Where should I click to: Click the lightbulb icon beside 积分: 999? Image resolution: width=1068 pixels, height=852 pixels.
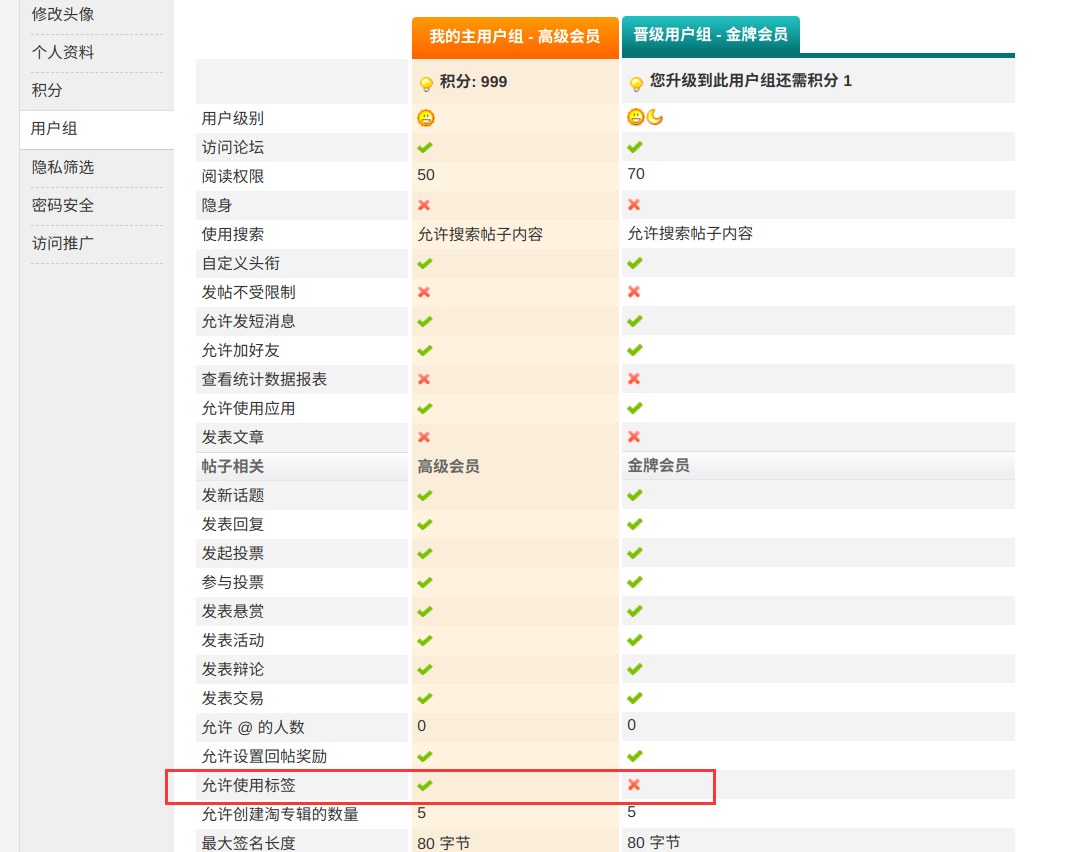pyautogui.click(x=426, y=84)
